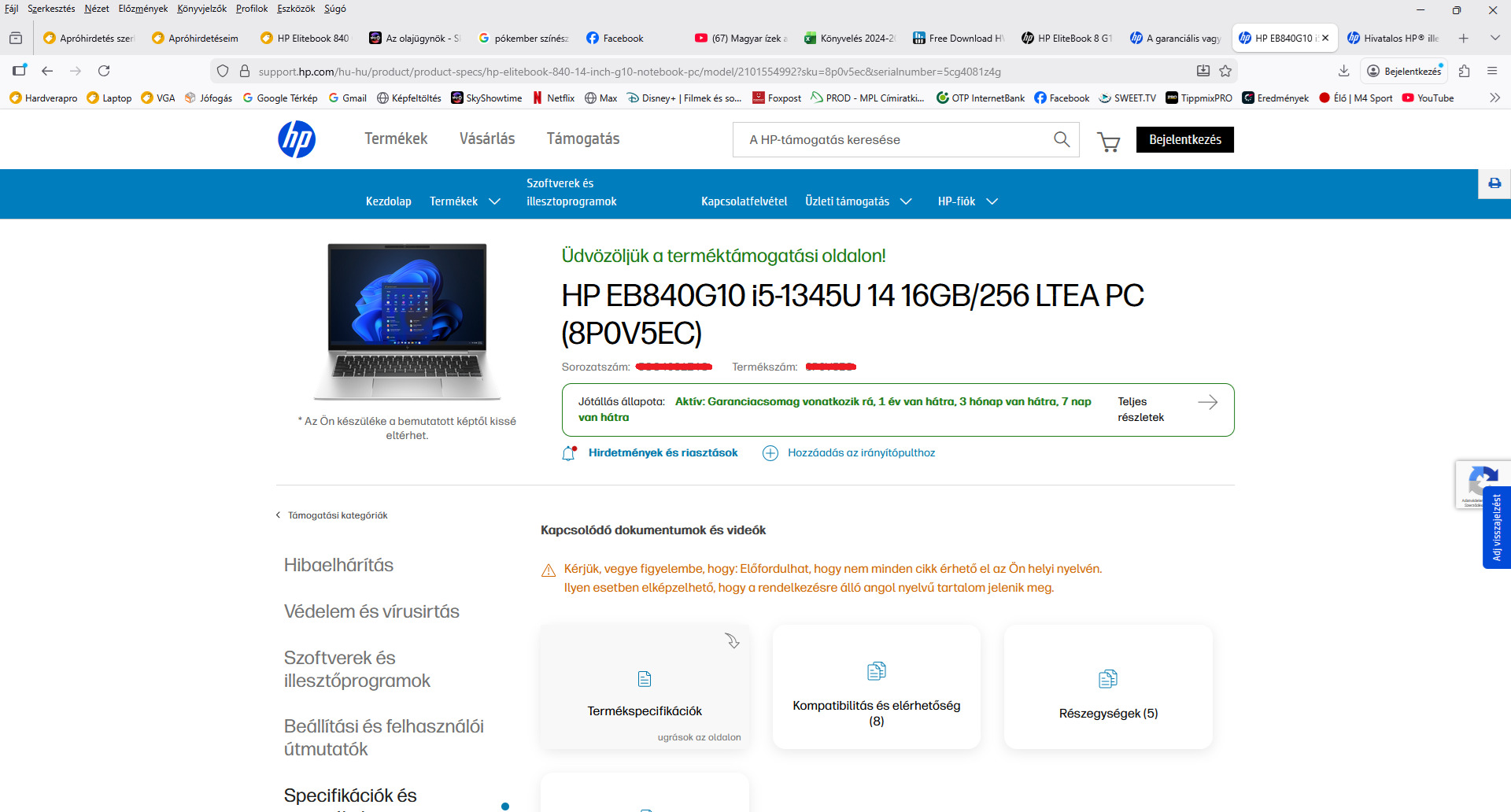This screenshot has height=812, width=1511.
Task: Open Beállítási és felhasználói útmutatók category
Action: [x=384, y=737]
